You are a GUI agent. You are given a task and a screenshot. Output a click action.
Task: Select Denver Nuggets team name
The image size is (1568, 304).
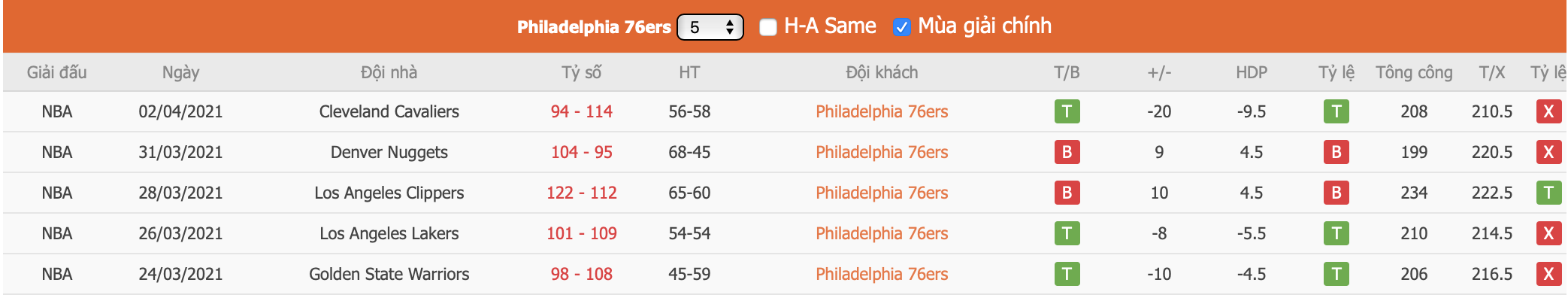tap(389, 153)
